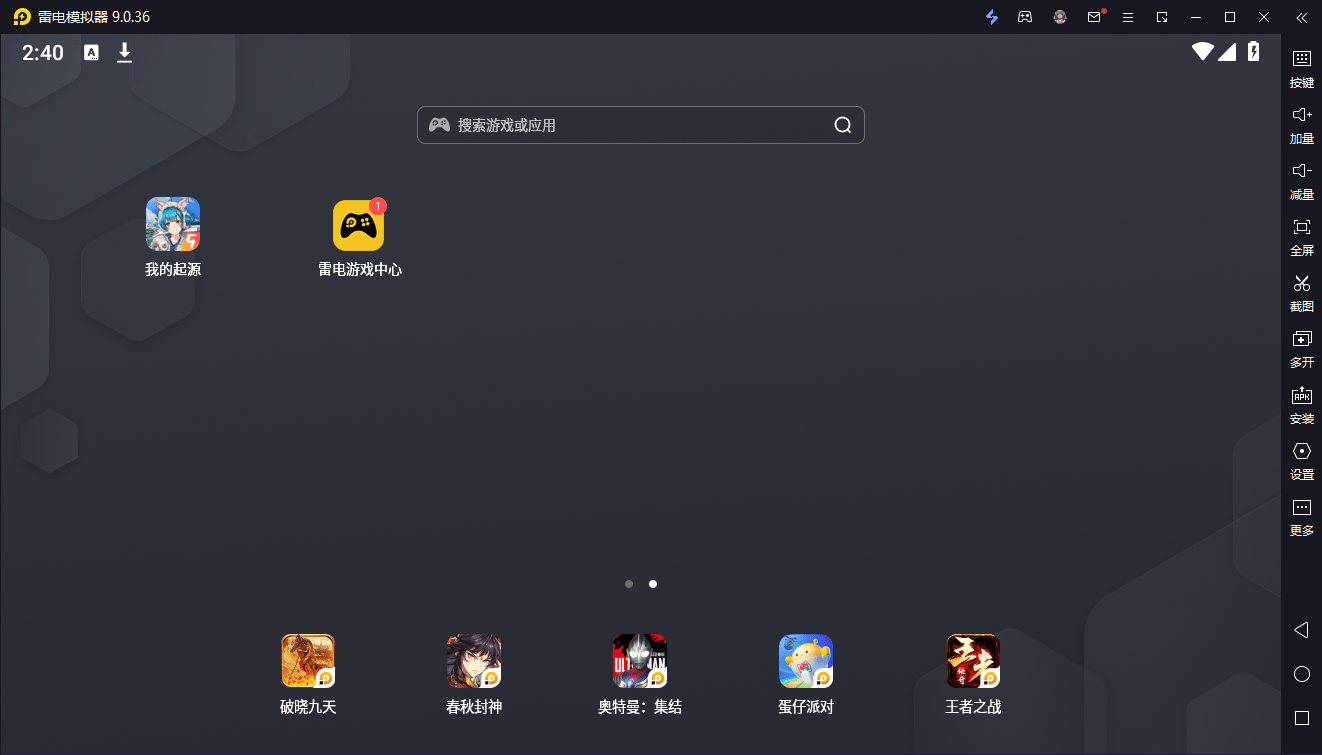Click the mini-window mode icon
Screen dimensions: 1322x755
(x=1162, y=17)
